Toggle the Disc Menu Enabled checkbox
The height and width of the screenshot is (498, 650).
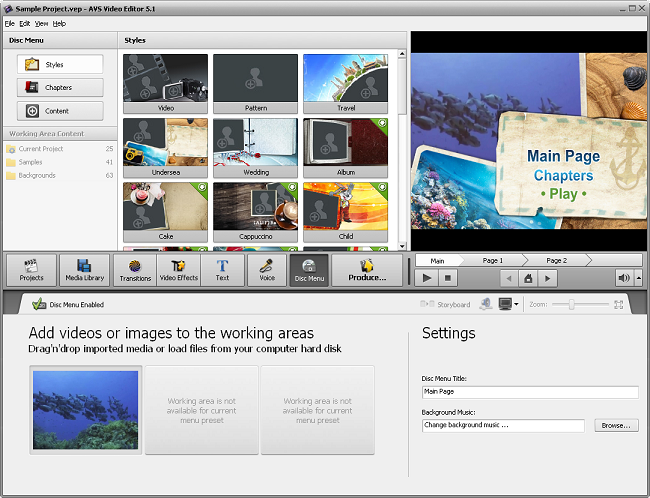pyautogui.click(x=39, y=304)
